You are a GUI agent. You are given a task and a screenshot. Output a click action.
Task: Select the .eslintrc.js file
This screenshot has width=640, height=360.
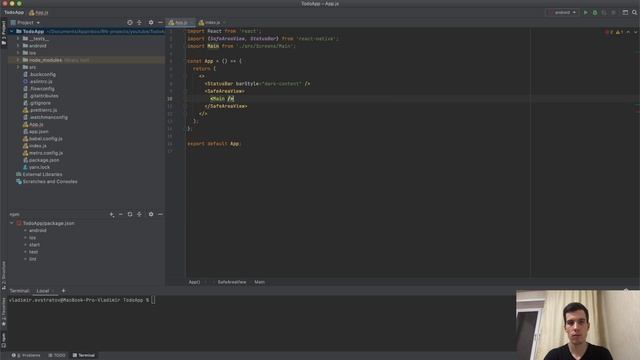pyautogui.click(x=40, y=82)
